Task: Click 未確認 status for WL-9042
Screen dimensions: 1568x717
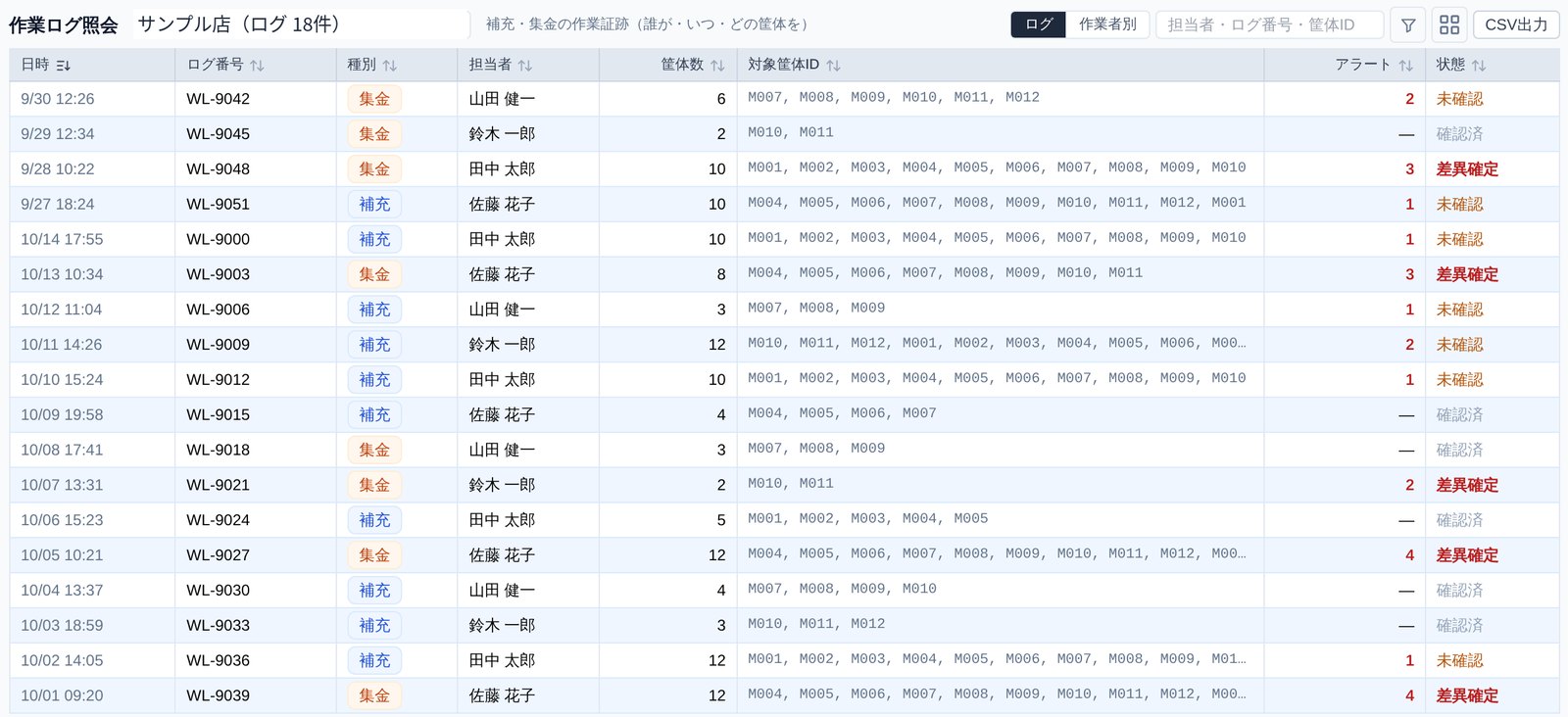Action: tap(1459, 99)
